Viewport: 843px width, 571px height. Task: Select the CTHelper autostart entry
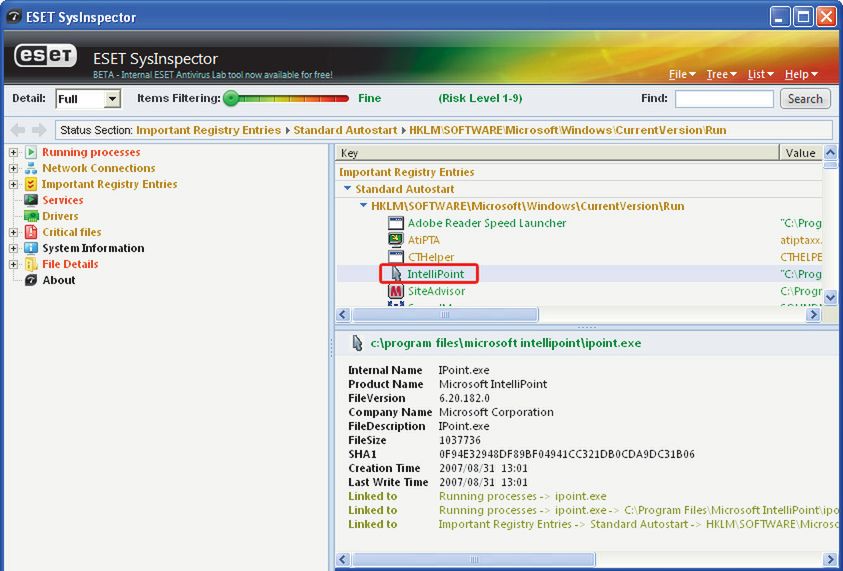tap(431, 257)
